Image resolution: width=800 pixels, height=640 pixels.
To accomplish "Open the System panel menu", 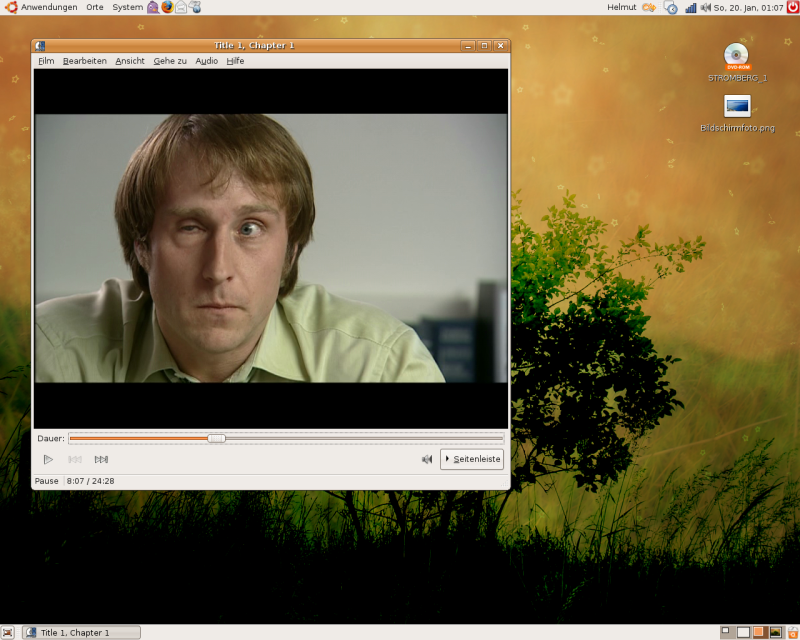I will click(x=128, y=7).
